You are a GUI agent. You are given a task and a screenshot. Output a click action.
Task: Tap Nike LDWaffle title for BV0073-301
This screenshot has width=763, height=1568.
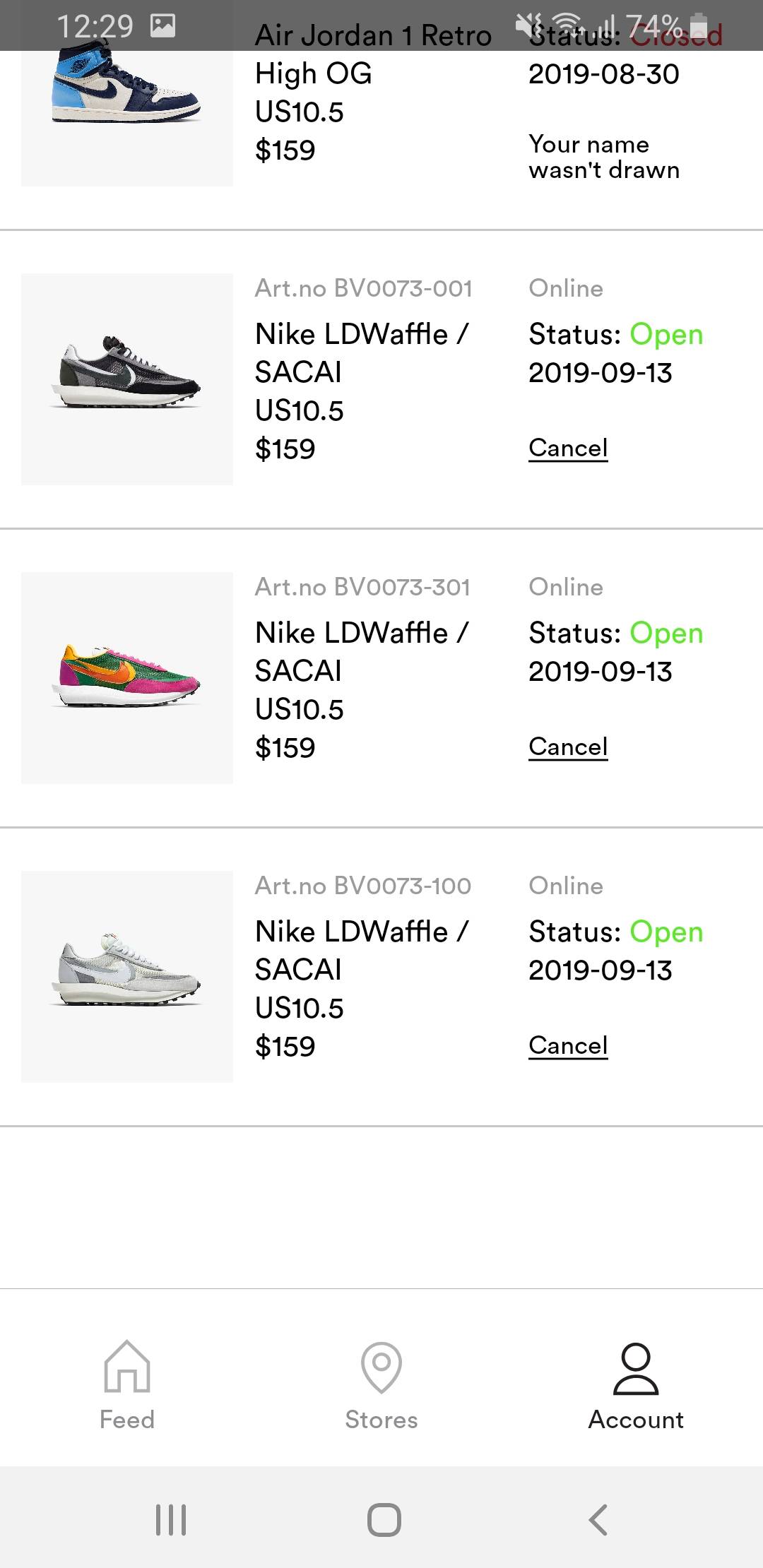(361, 651)
